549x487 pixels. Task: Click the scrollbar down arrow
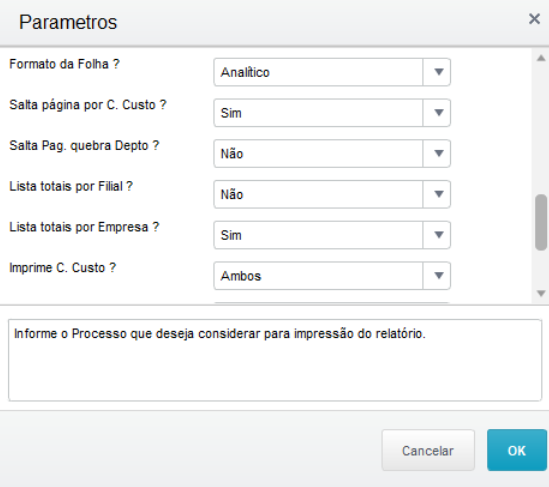pos(541,293)
